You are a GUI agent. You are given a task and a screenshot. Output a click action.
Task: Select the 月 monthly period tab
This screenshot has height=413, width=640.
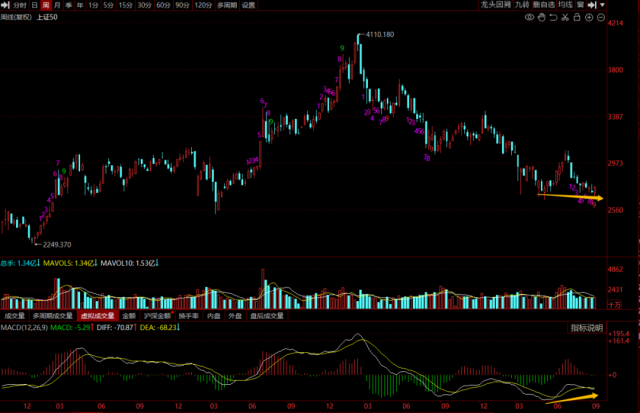(57, 5)
